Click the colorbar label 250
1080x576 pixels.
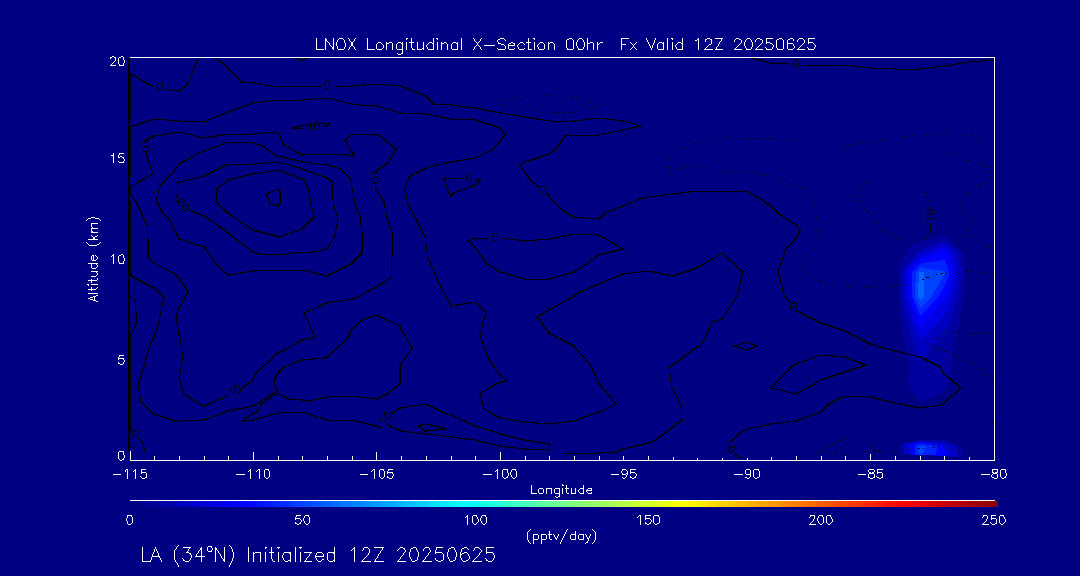coord(996,520)
